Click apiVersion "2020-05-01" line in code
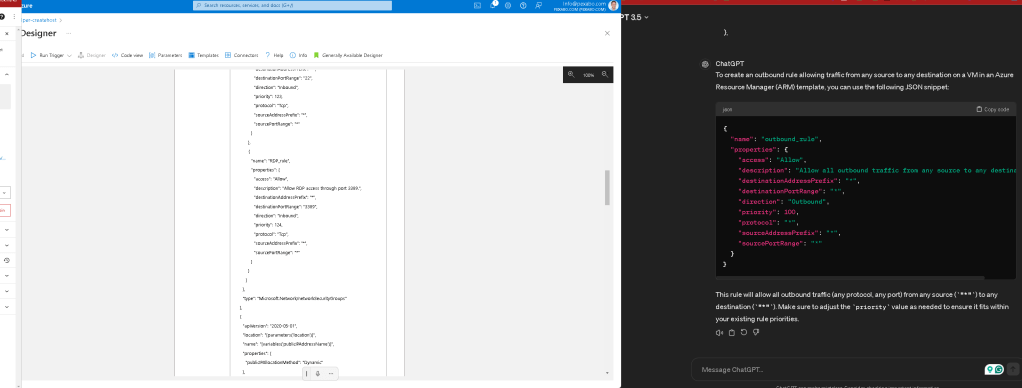Viewport: 1022px width, 388px height. tap(270, 325)
